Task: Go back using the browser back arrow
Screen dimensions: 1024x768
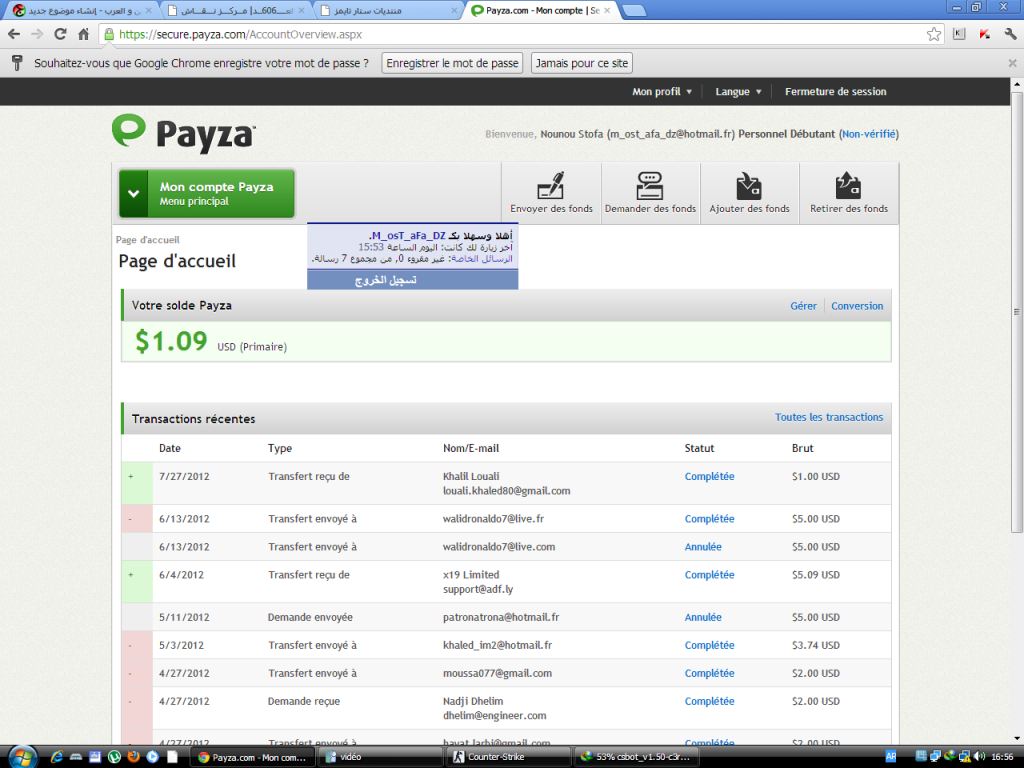Action: pos(14,35)
